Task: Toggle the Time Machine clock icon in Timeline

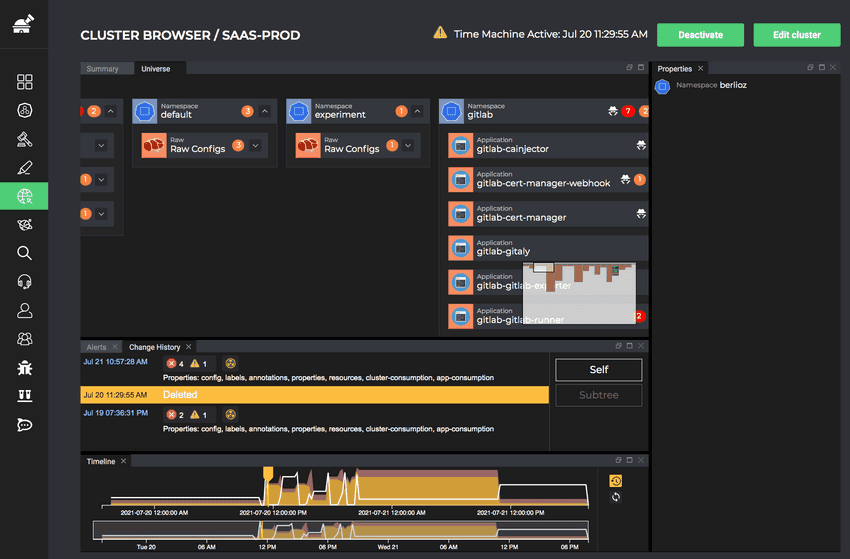Action: pyautogui.click(x=615, y=481)
